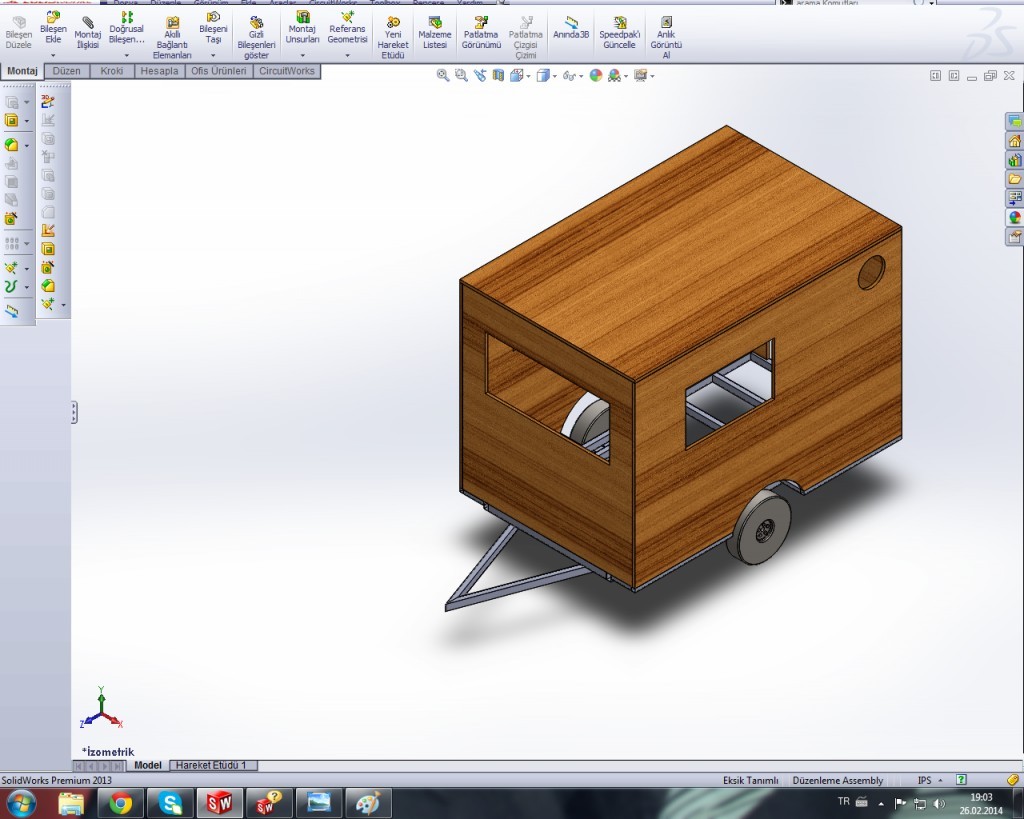Toggle the Section View icon in view toolbar

pos(499,75)
